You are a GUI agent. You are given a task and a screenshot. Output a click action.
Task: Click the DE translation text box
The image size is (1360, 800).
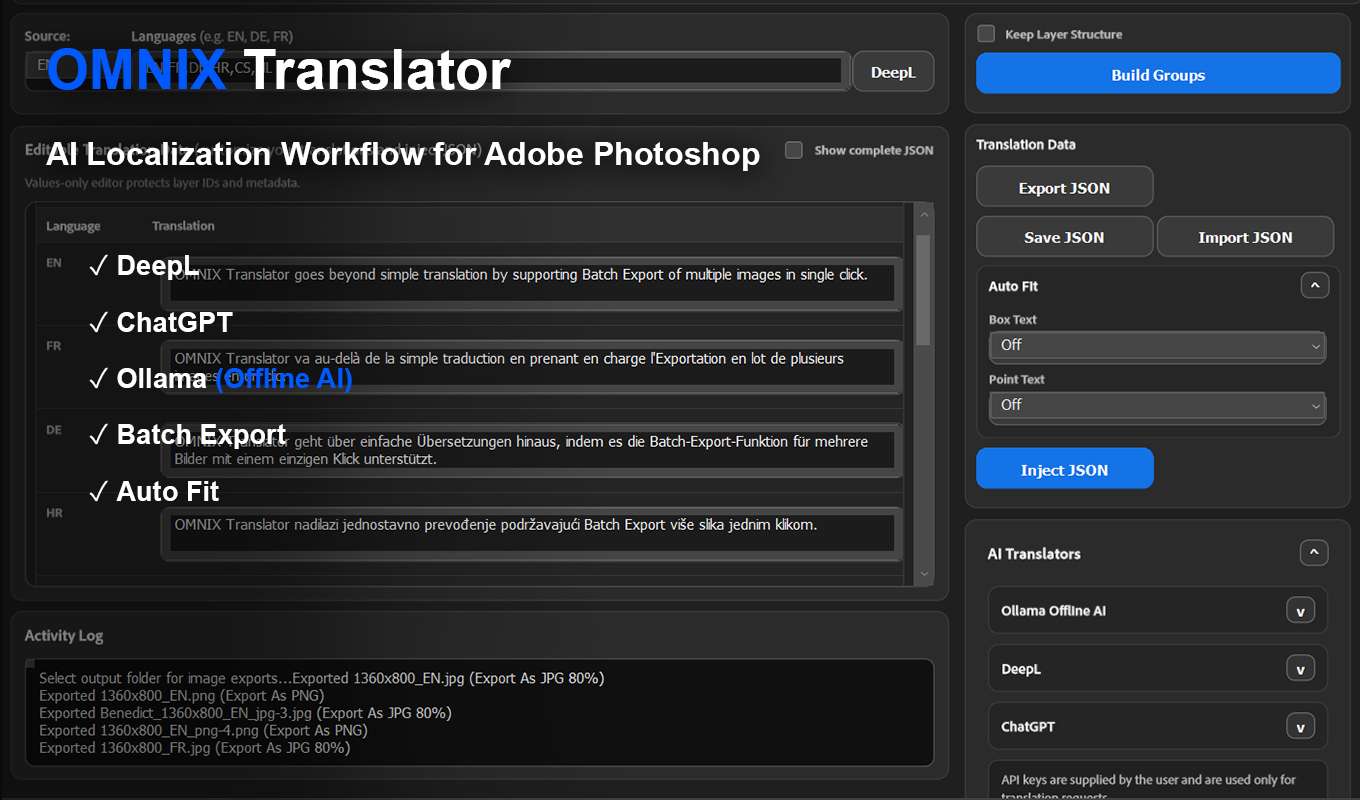click(531, 450)
